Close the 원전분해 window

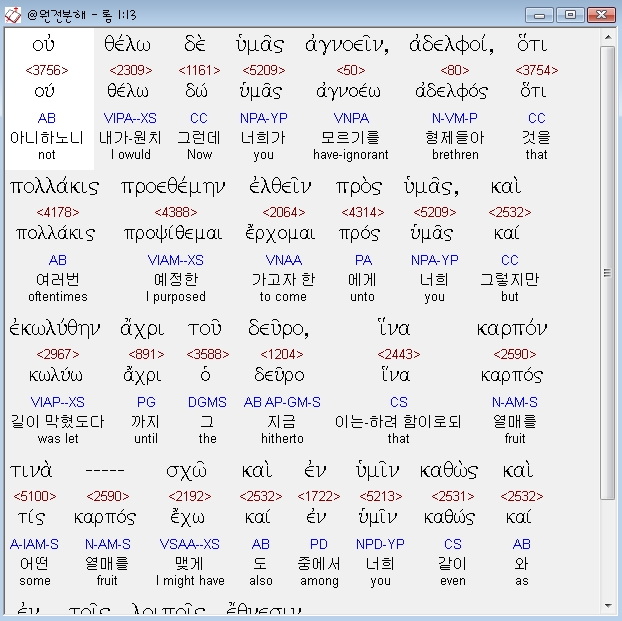coord(601,15)
